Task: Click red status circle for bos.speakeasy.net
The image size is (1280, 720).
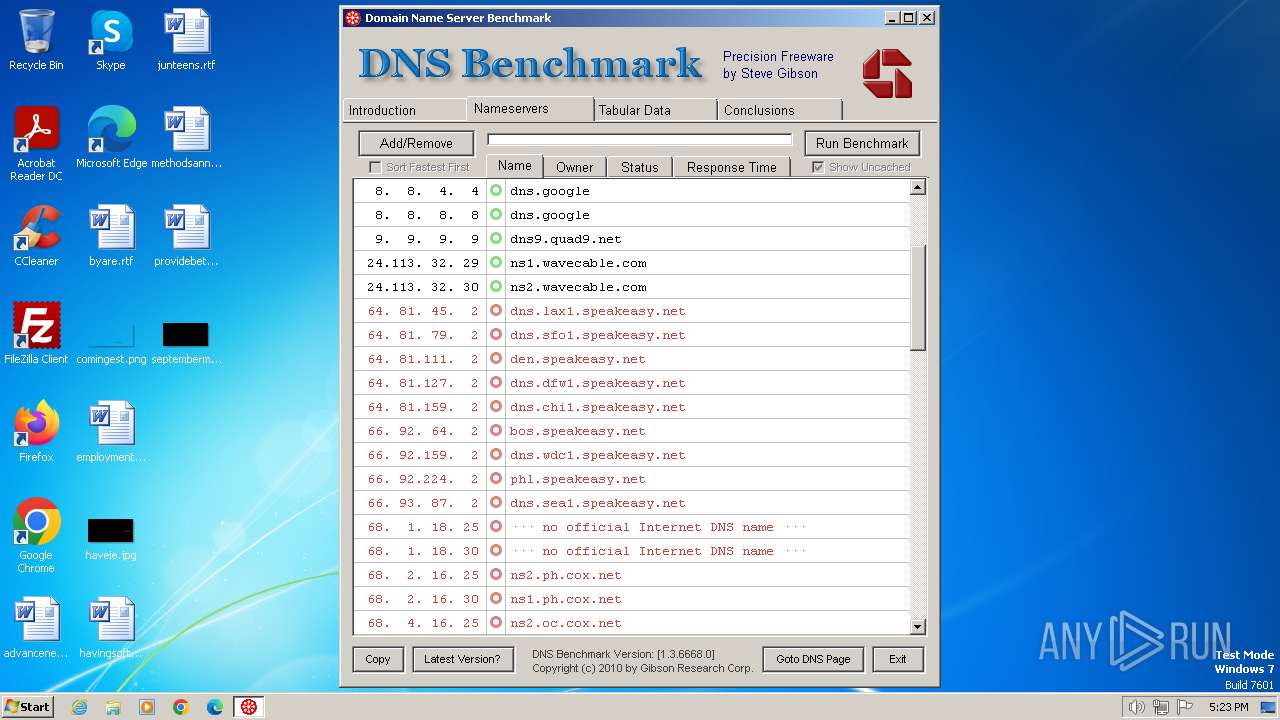Action: (496, 430)
